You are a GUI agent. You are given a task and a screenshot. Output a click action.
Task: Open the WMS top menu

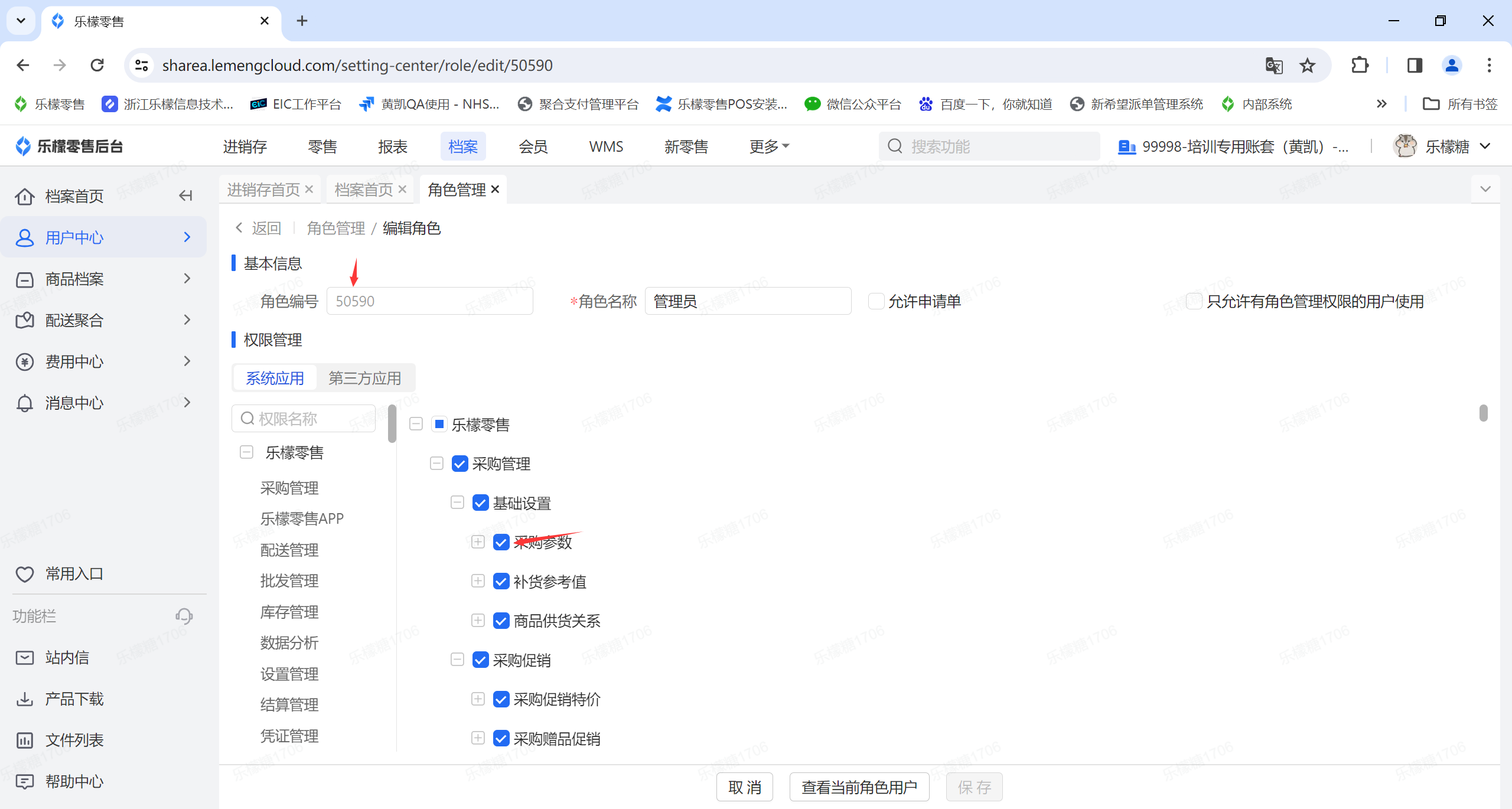tap(606, 146)
